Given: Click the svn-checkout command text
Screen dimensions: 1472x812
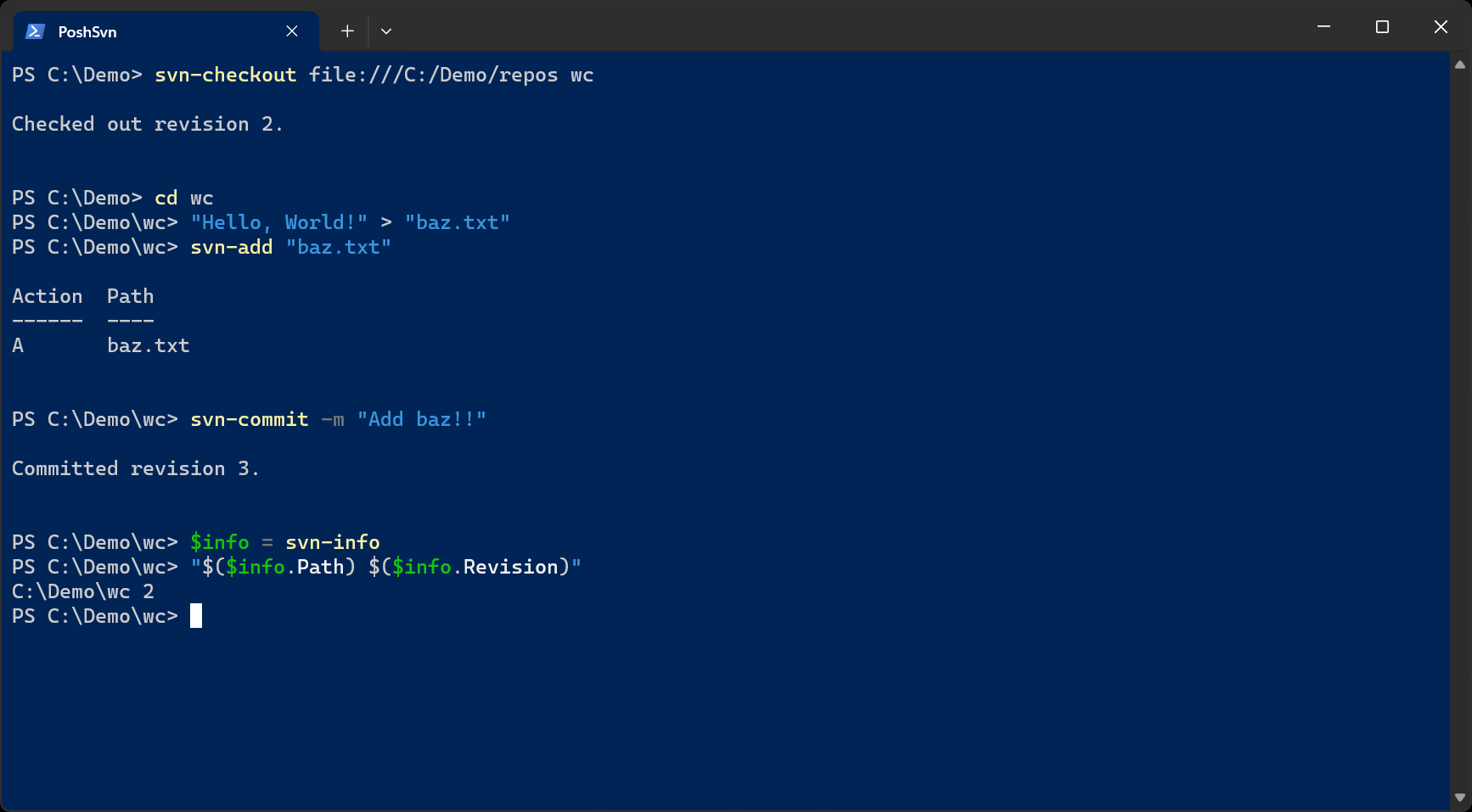Looking at the screenshot, I should tap(226, 75).
